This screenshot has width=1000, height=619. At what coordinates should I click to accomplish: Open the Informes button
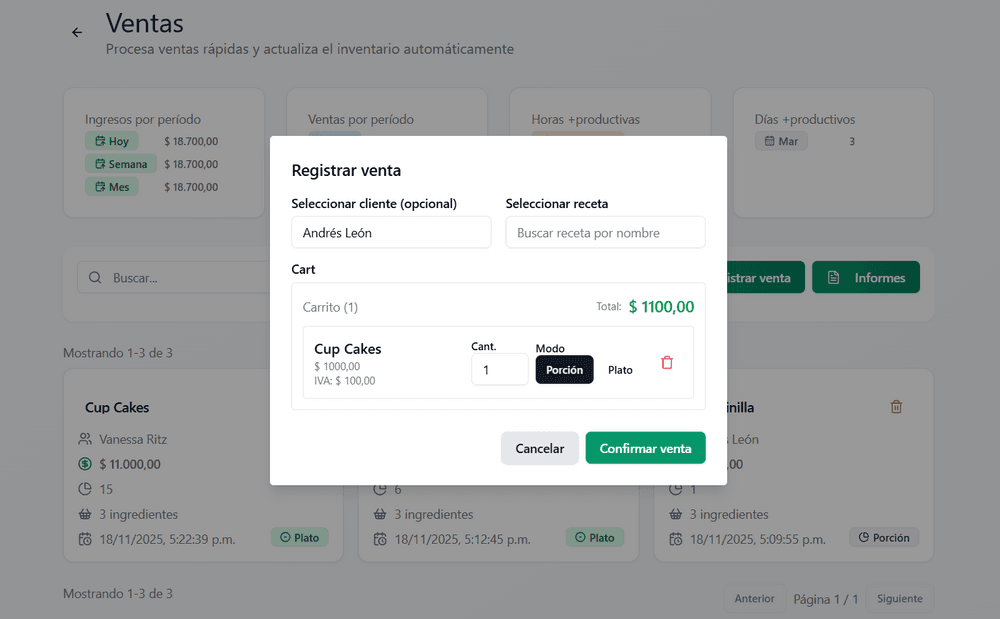[866, 278]
